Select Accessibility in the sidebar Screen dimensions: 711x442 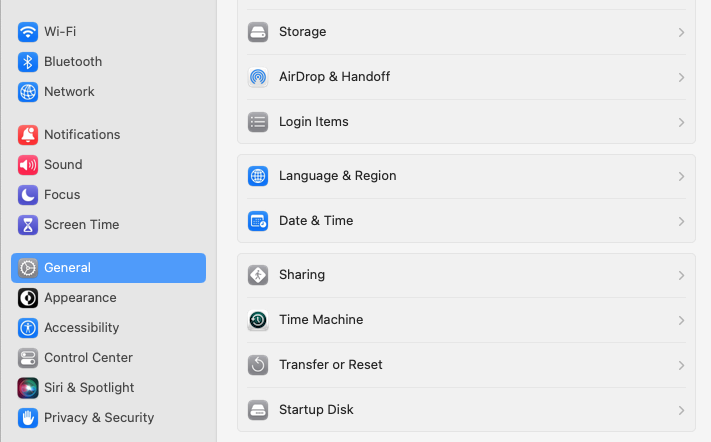(81, 328)
